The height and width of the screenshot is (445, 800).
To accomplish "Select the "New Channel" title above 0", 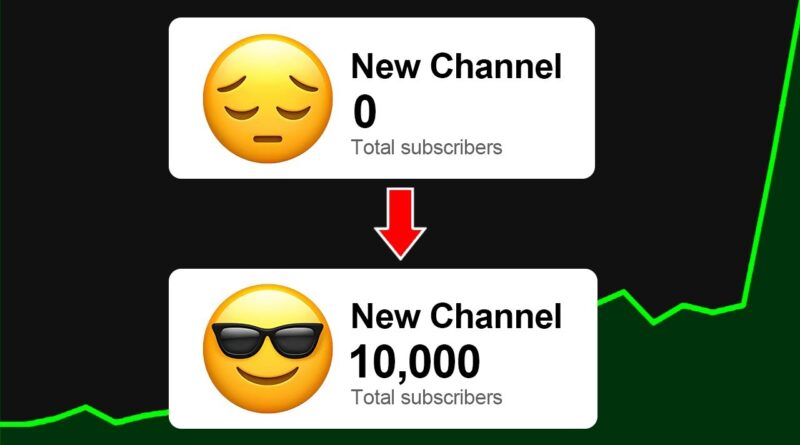I will [x=456, y=66].
